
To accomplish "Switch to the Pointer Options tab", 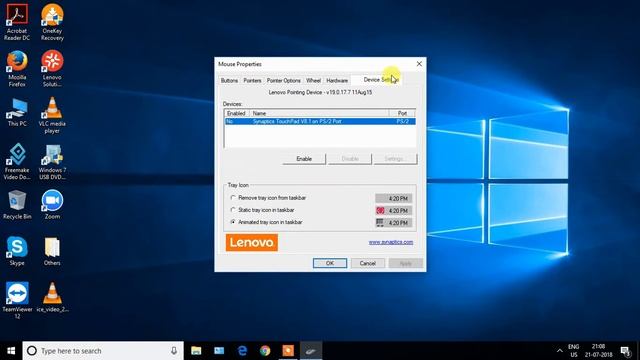I will pyautogui.click(x=284, y=80).
